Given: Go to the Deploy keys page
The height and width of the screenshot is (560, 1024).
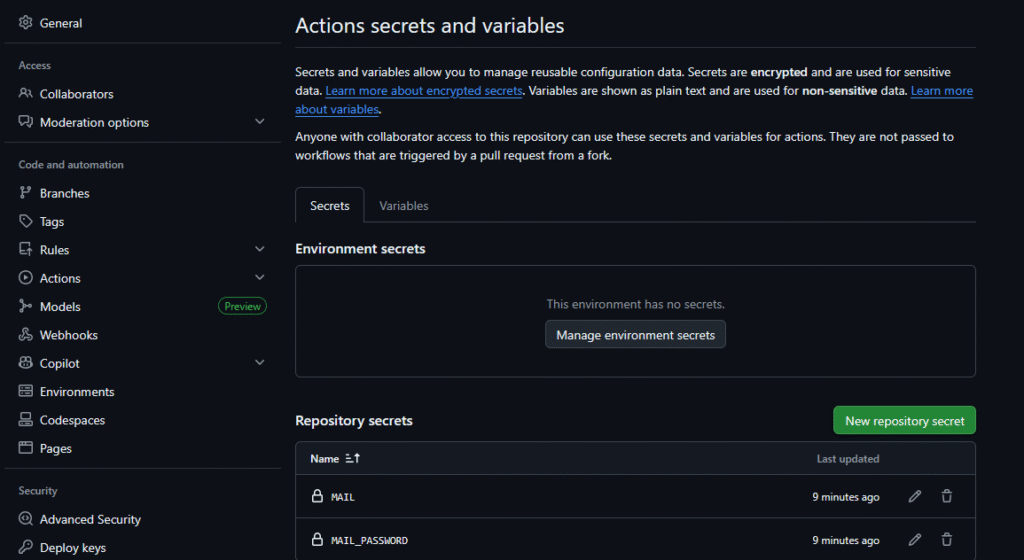Looking at the screenshot, I should (x=72, y=548).
